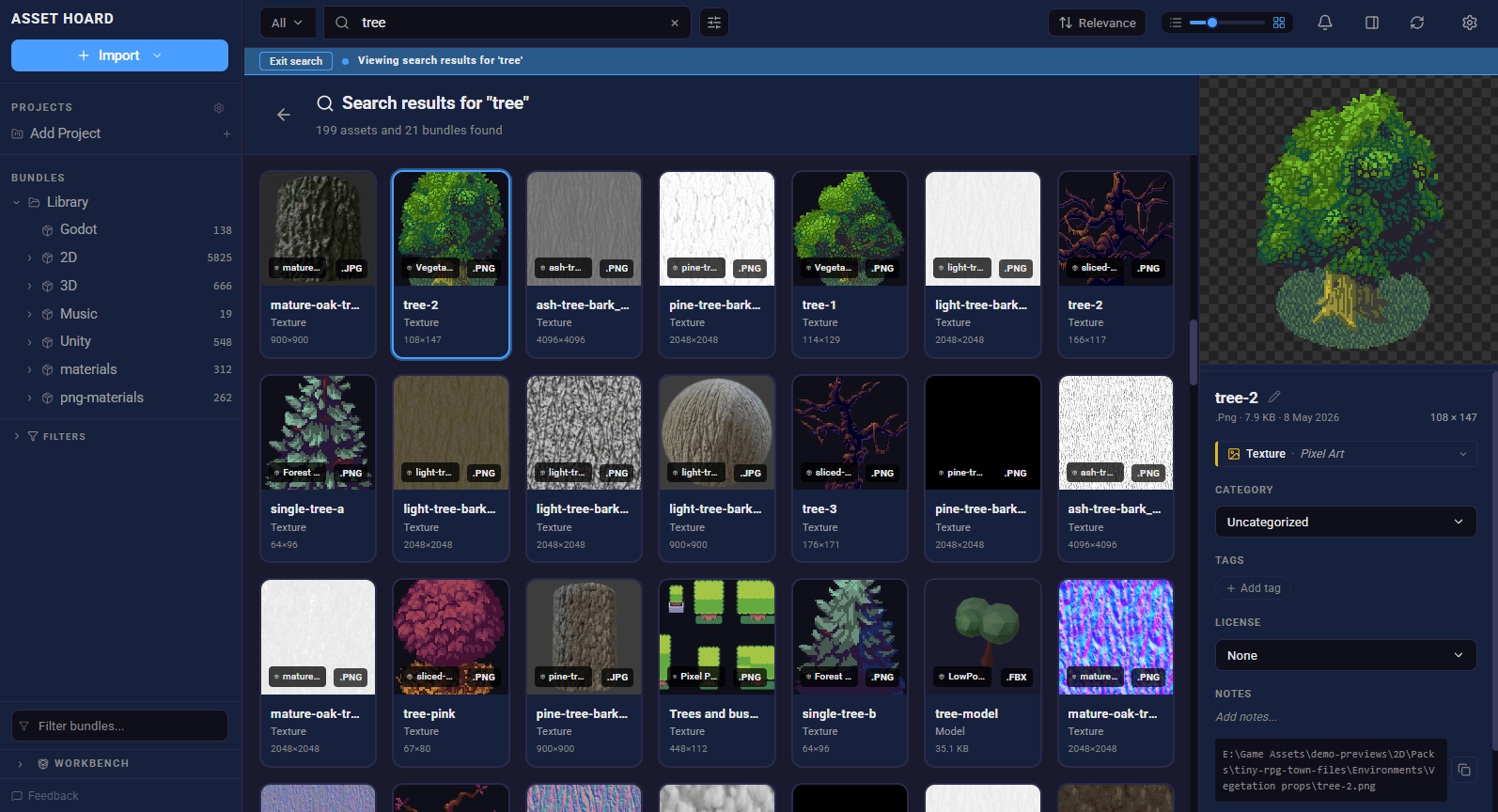Click the Music bundle cube icon
The height and width of the screenshot is (812, 1498).
pyautogui.click(x=47, y=314)
